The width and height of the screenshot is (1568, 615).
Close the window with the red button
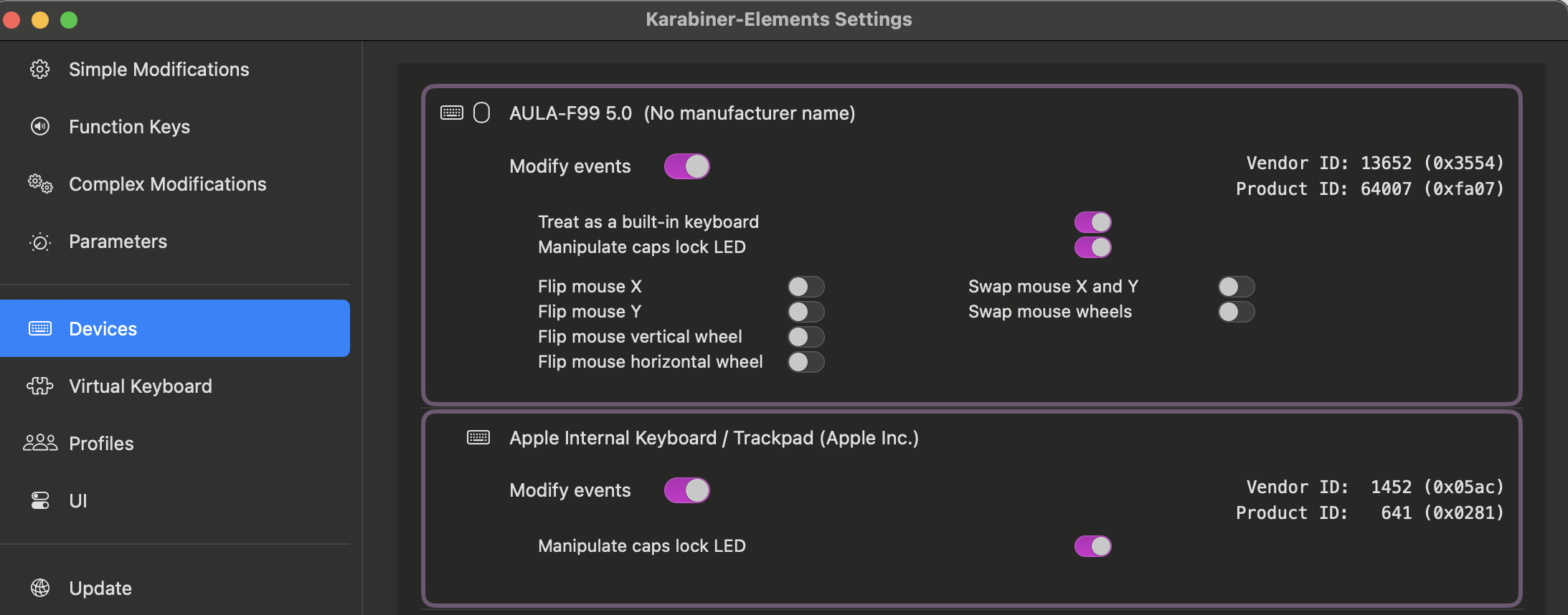point(11,20)
